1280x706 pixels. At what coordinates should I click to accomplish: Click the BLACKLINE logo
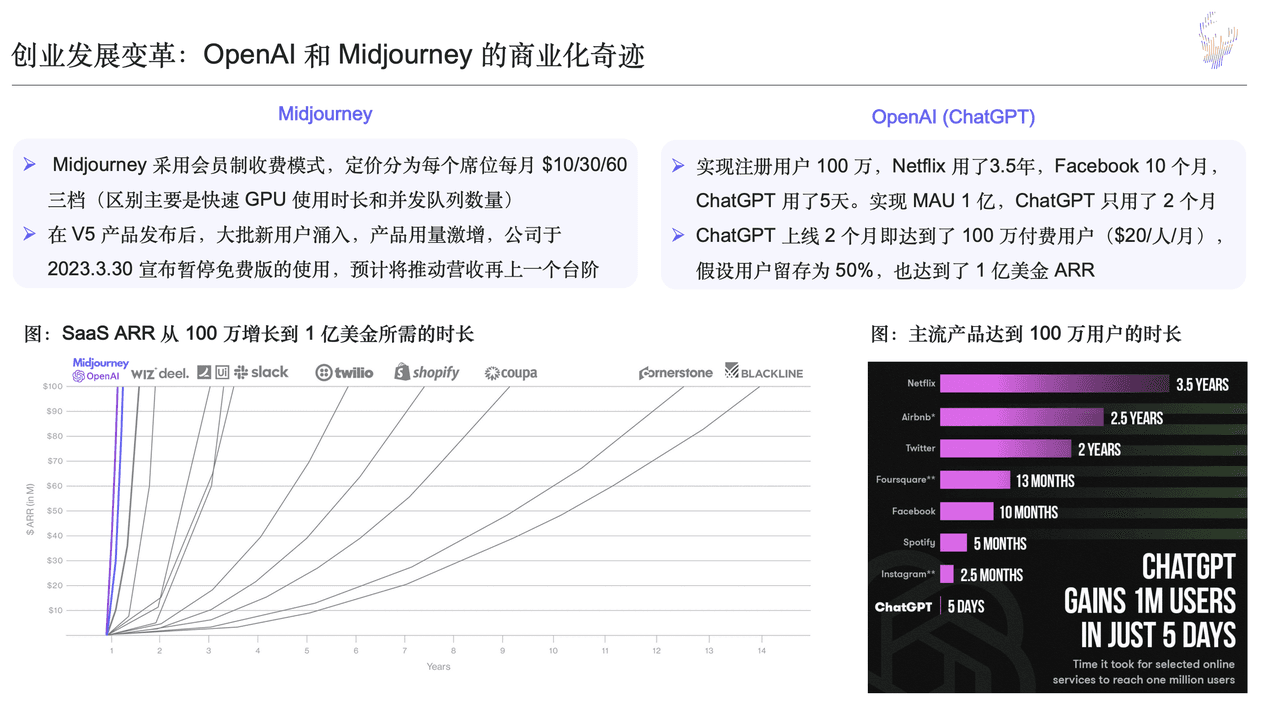click(x=764, y=372)
